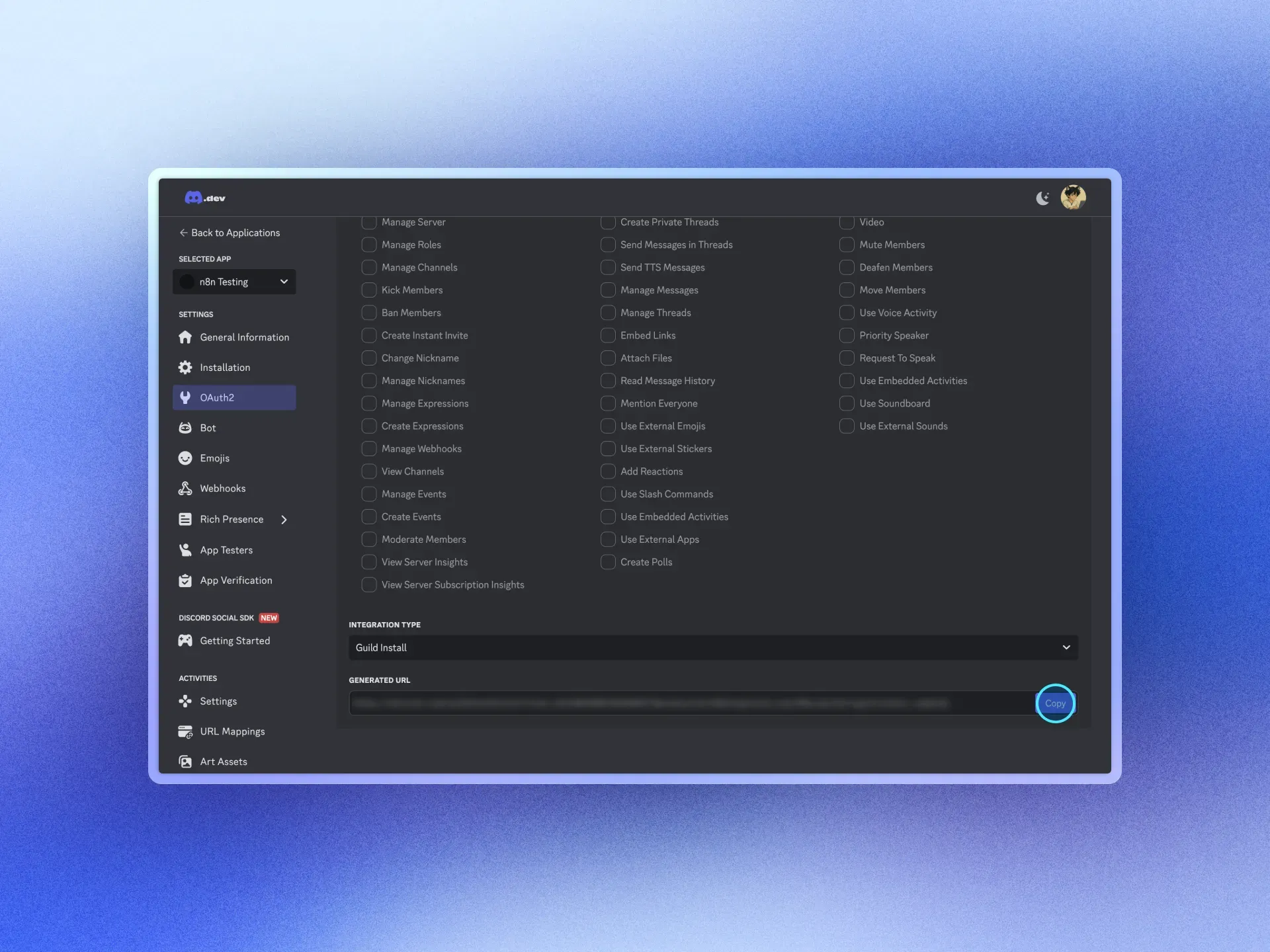Tick the Embed Links checkbox
The height and width of the screenshot is (952, 1270).
[x=608, y=335]
